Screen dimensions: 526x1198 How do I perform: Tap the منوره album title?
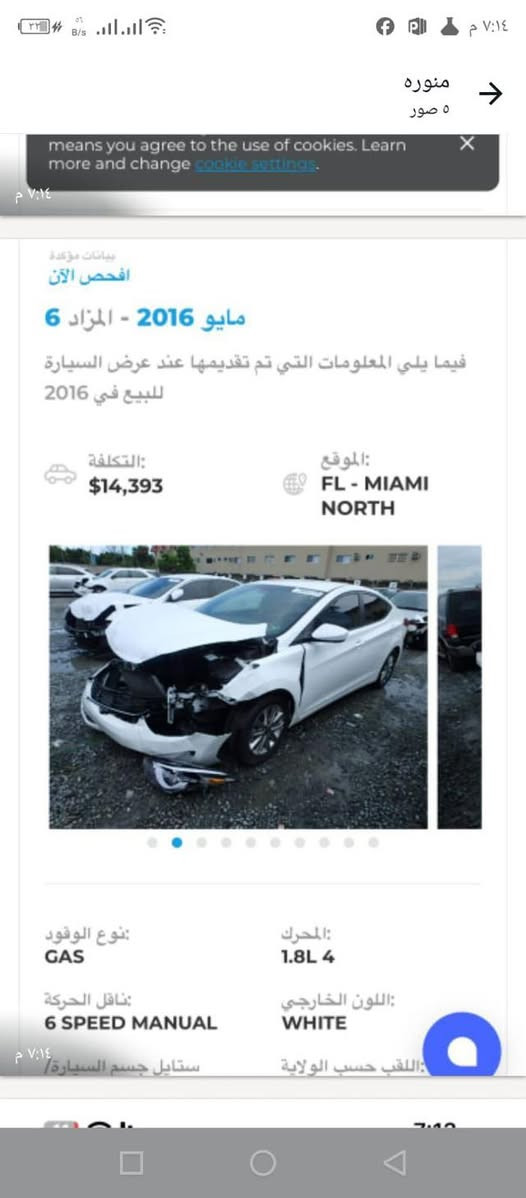(427, 82)
